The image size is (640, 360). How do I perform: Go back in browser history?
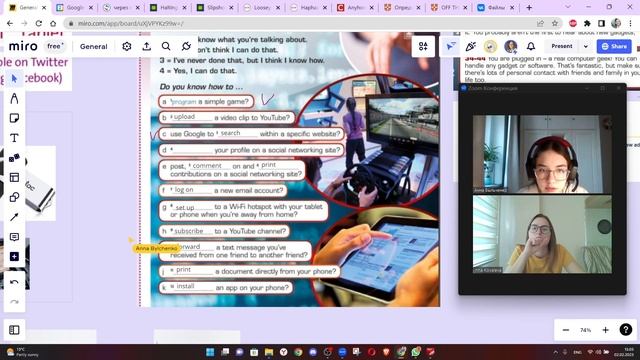[10, 23]
